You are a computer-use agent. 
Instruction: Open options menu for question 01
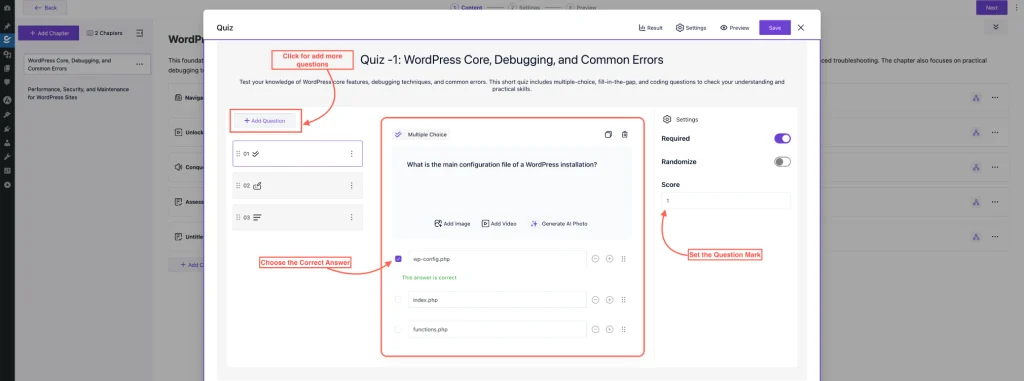coord(351,154)
